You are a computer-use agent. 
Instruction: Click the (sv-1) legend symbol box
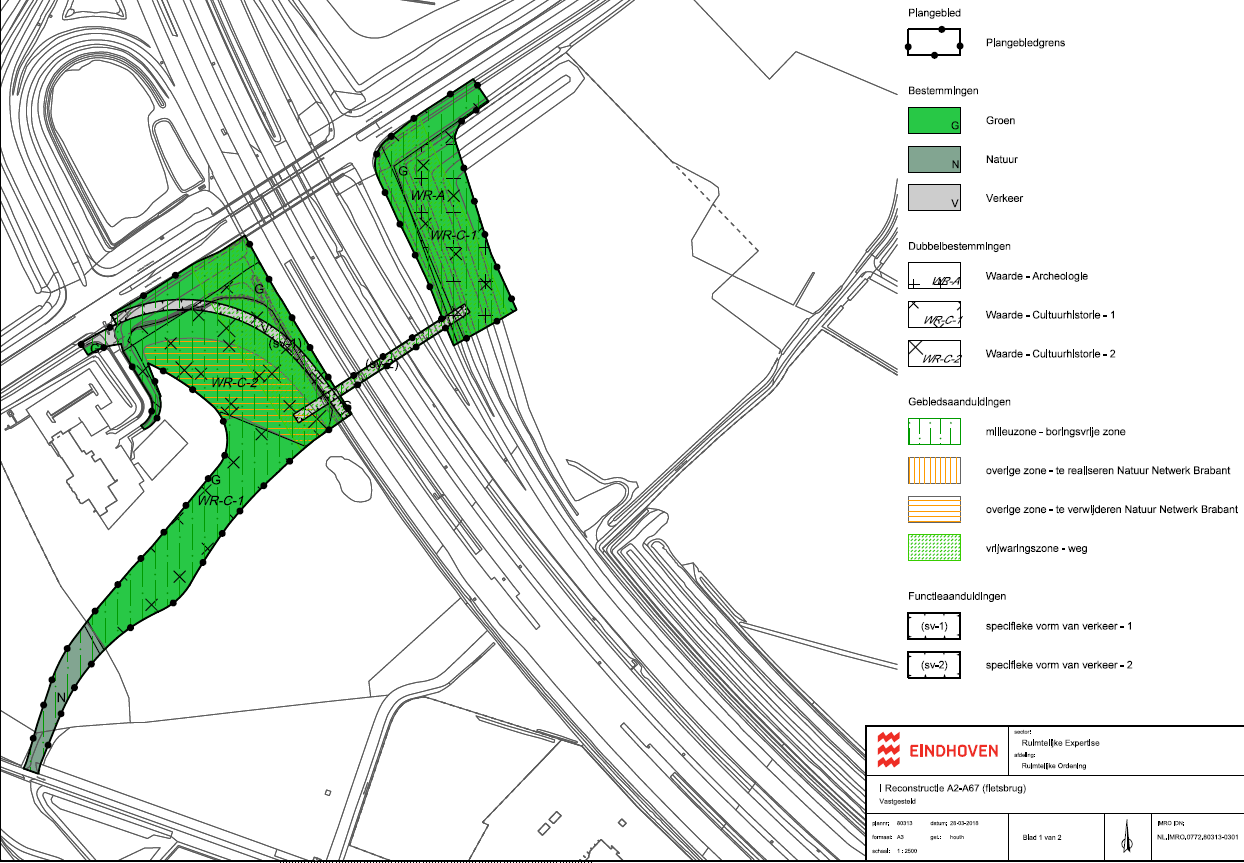coord(934,626)
